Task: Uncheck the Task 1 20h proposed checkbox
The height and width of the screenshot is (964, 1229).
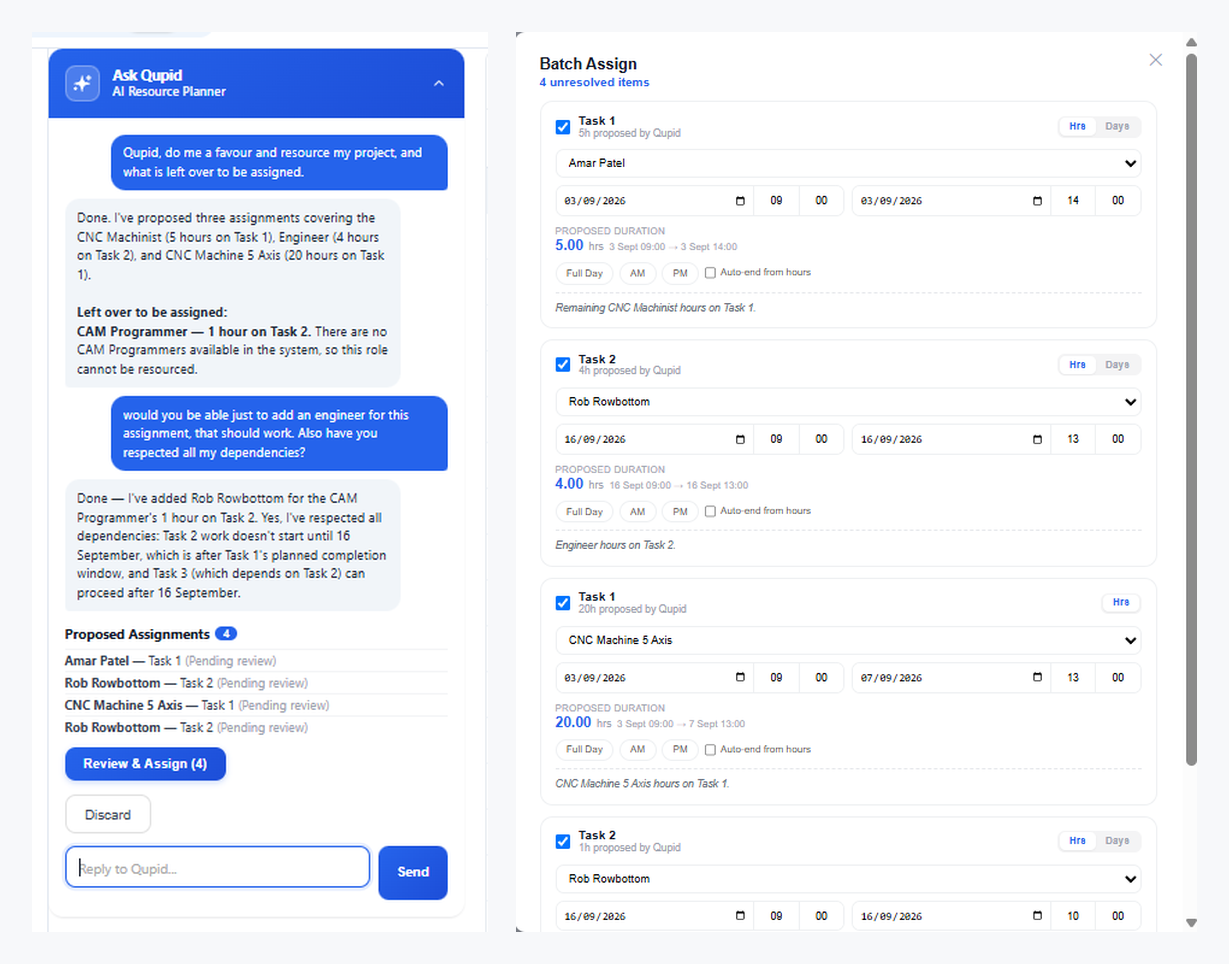Action: coord(563,603)
